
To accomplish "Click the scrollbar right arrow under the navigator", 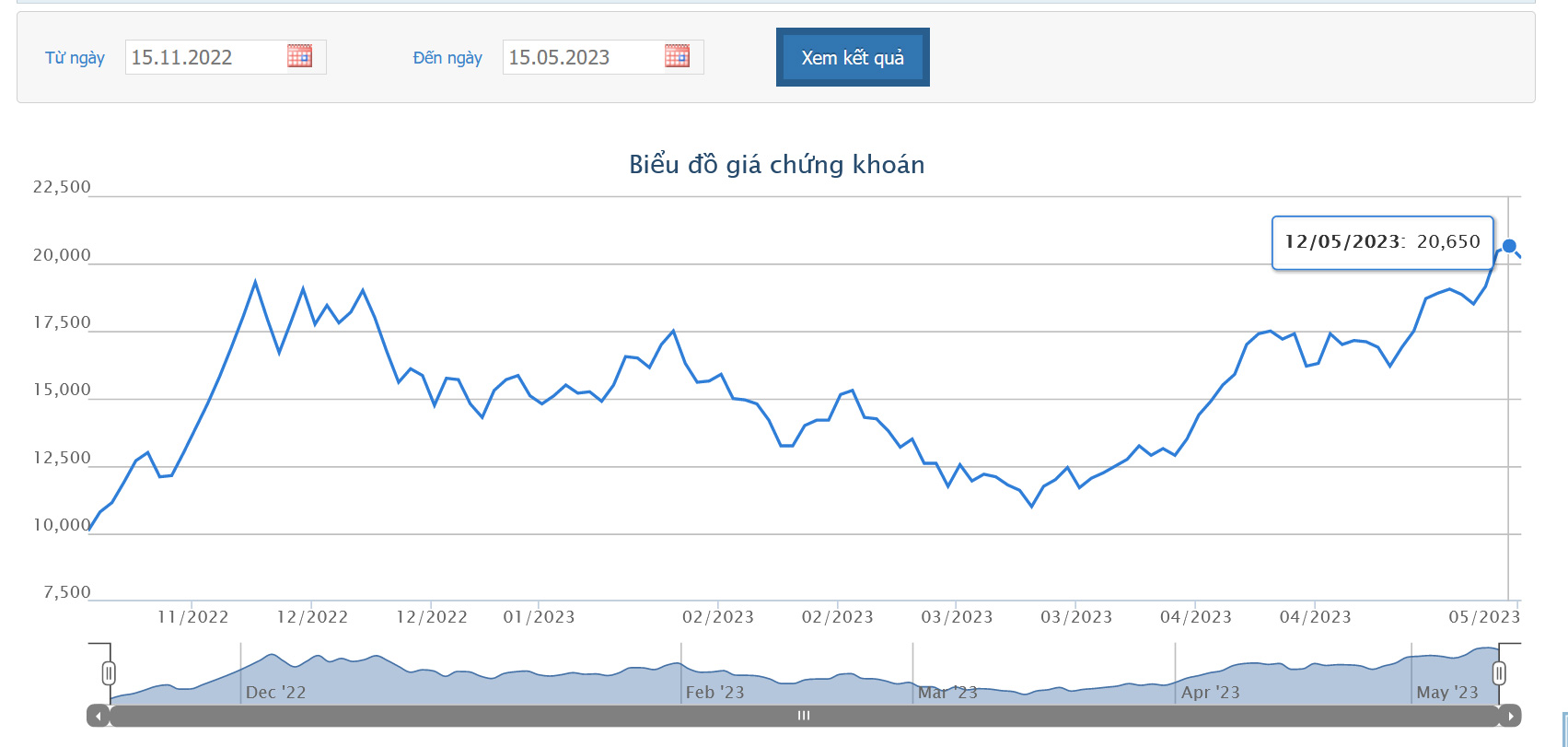I will (1510, 716).
